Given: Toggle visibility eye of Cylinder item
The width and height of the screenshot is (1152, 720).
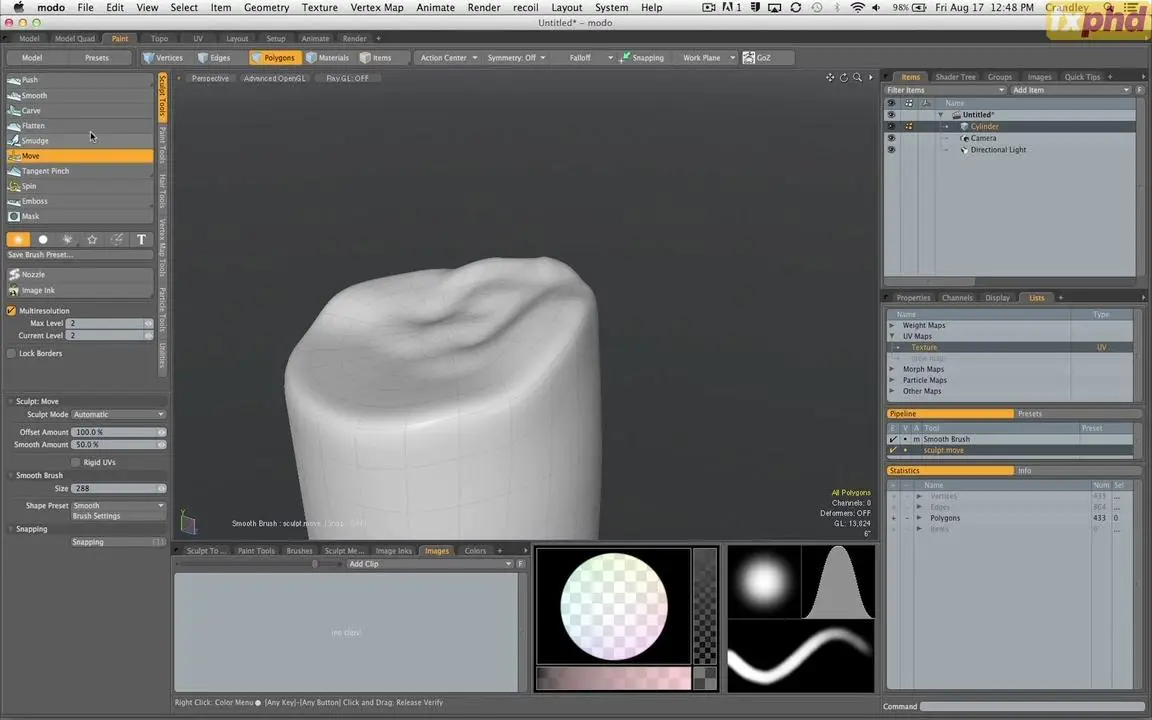Looking at the screenshot, I should [x=891, y=126].
